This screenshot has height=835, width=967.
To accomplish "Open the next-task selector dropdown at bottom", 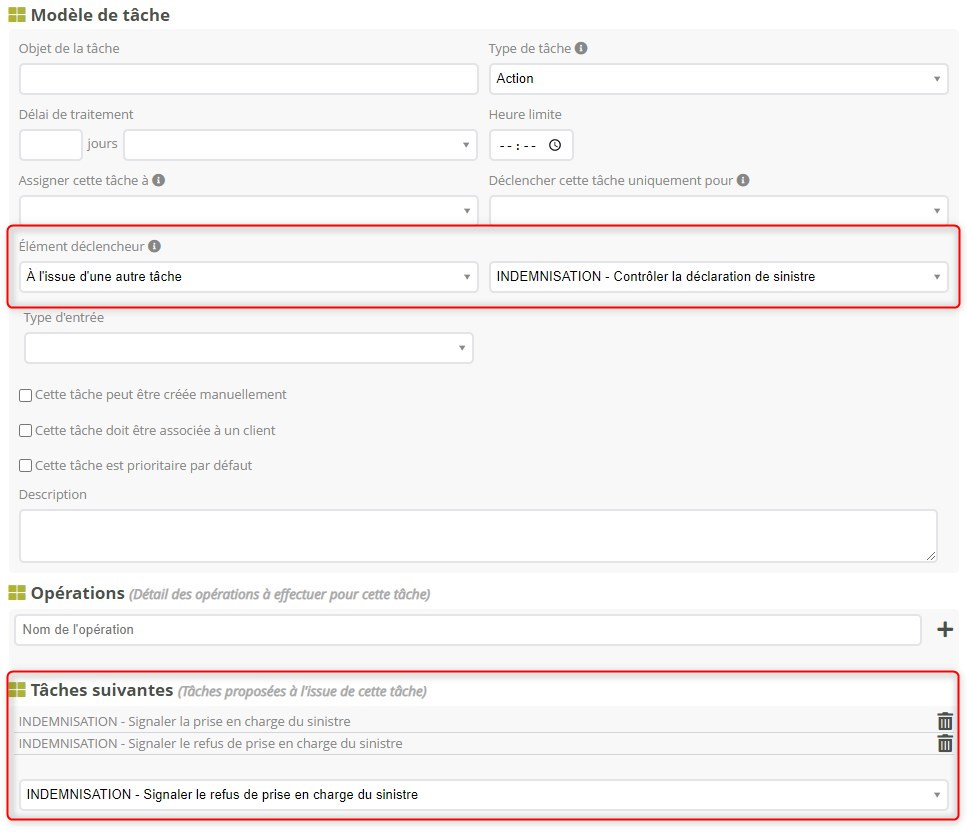I will pyautogui.click(x=483, y=795).
